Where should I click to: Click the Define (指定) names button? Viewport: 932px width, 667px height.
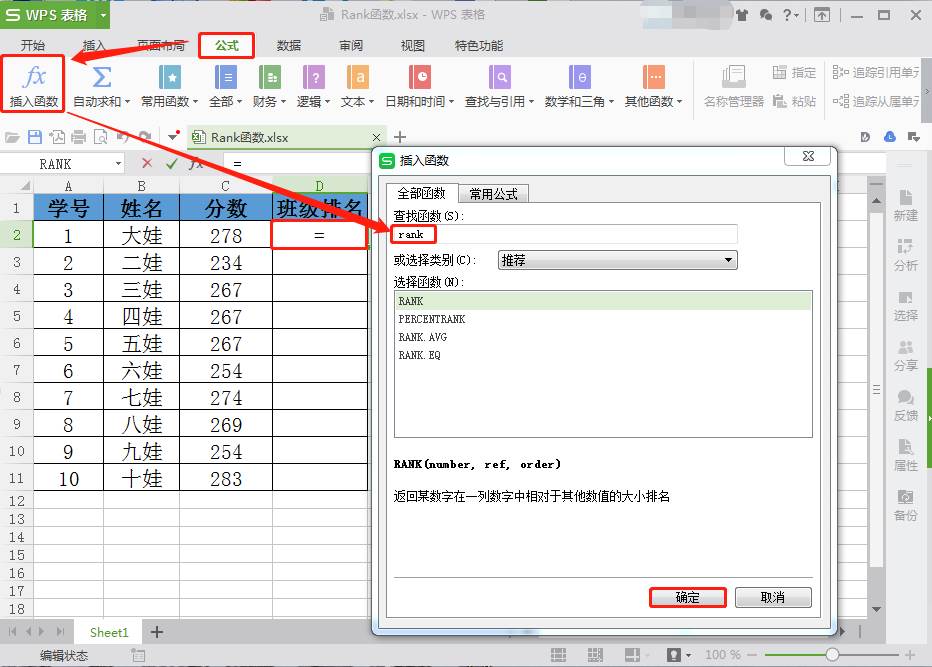[795, 73]
